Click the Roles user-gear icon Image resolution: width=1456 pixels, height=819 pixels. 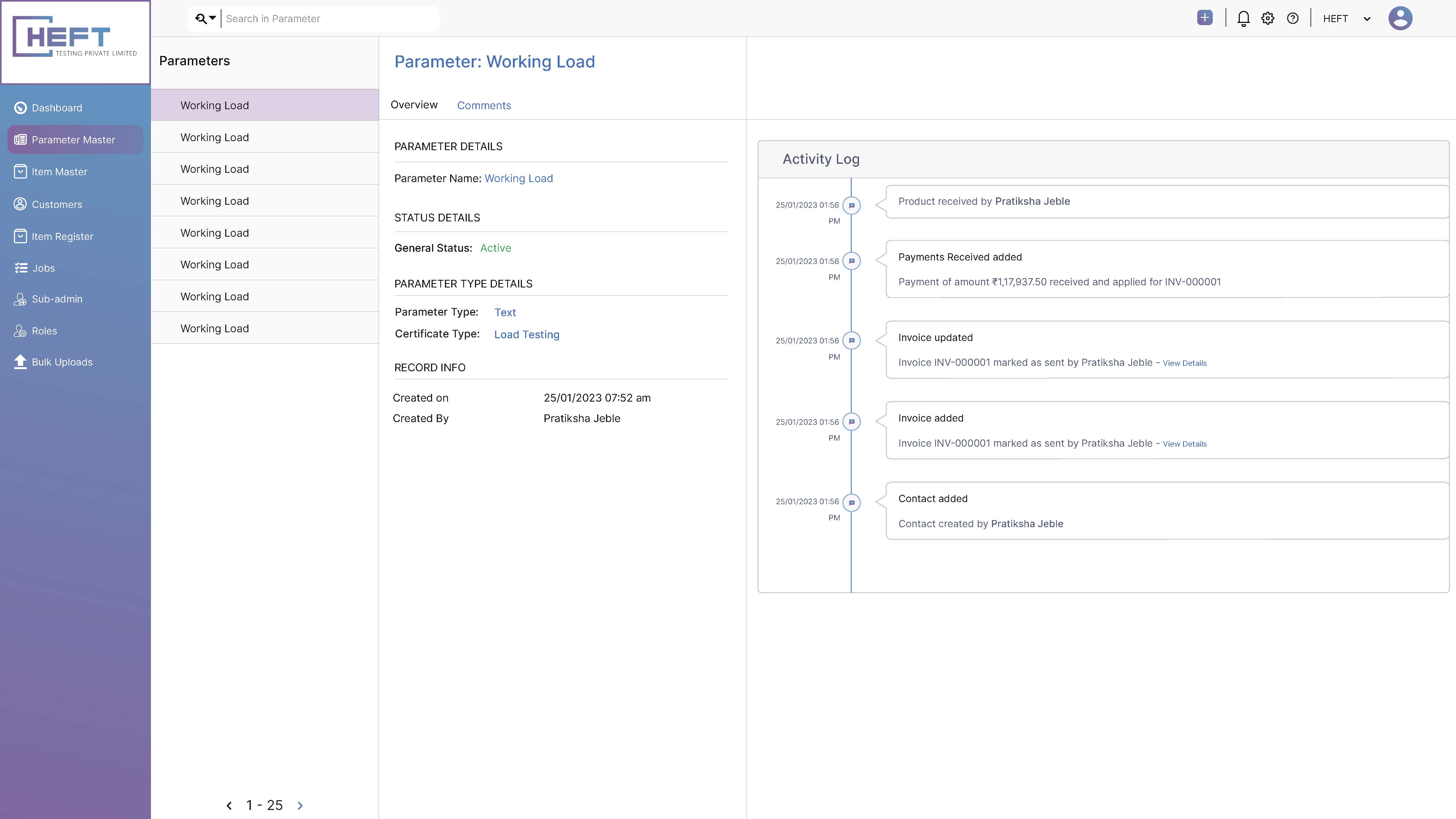click(x=20, y=331)
